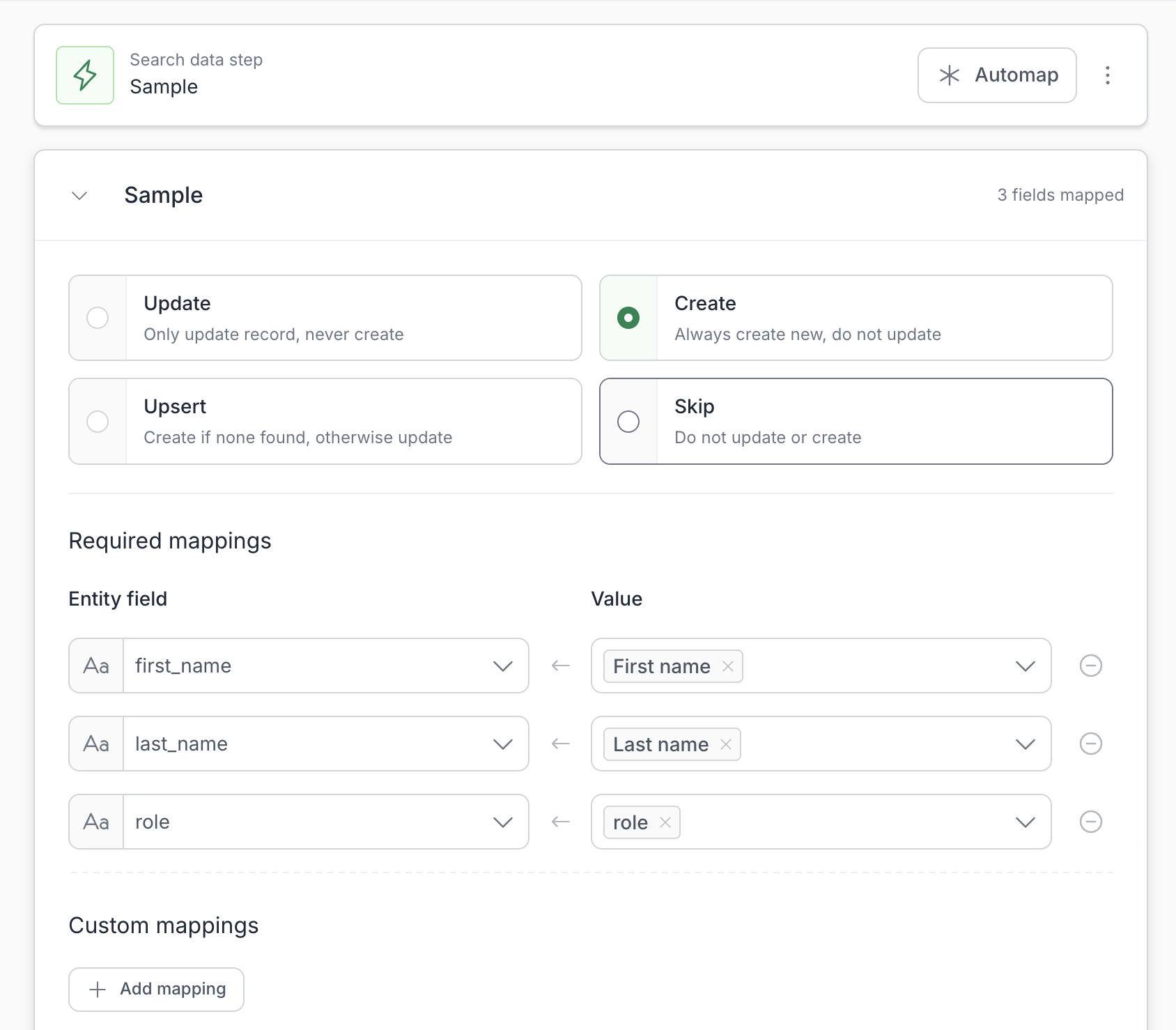Click inside the First name value field
The width and height of the screenshot is (1176, 1030).
click(x=871, y=666)
